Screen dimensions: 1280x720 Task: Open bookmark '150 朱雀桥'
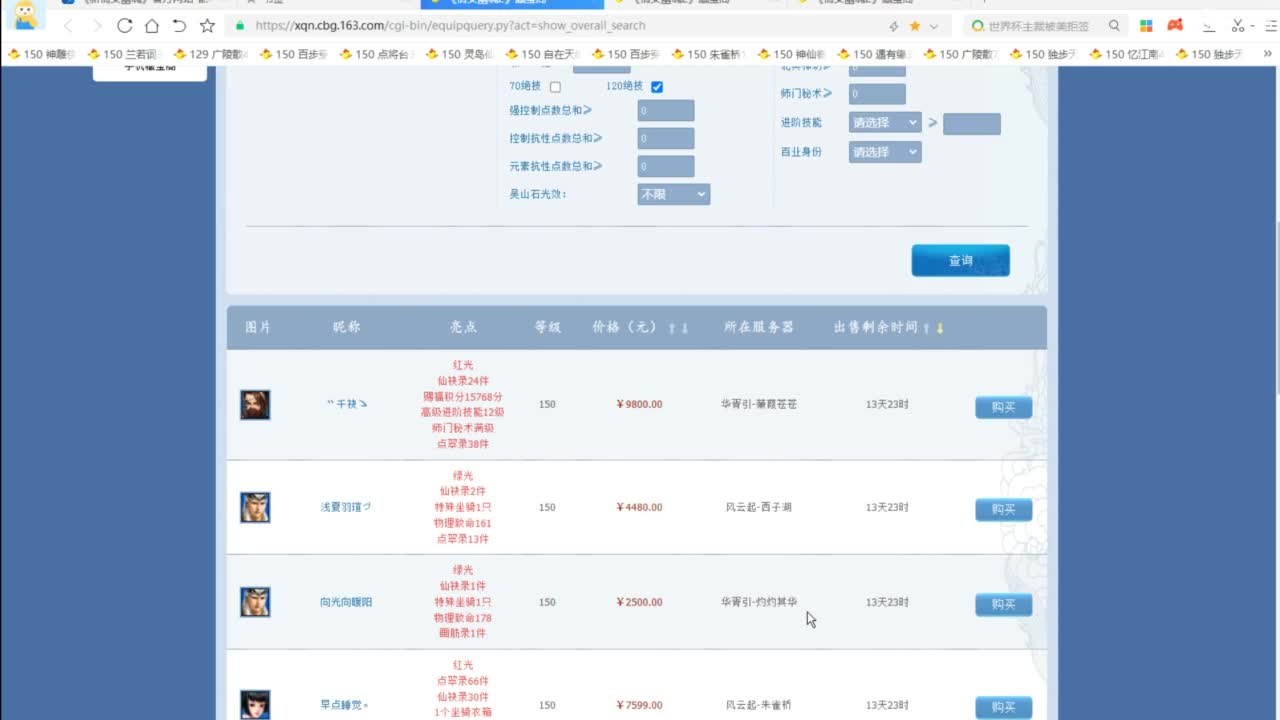click(x=711, y=54)
